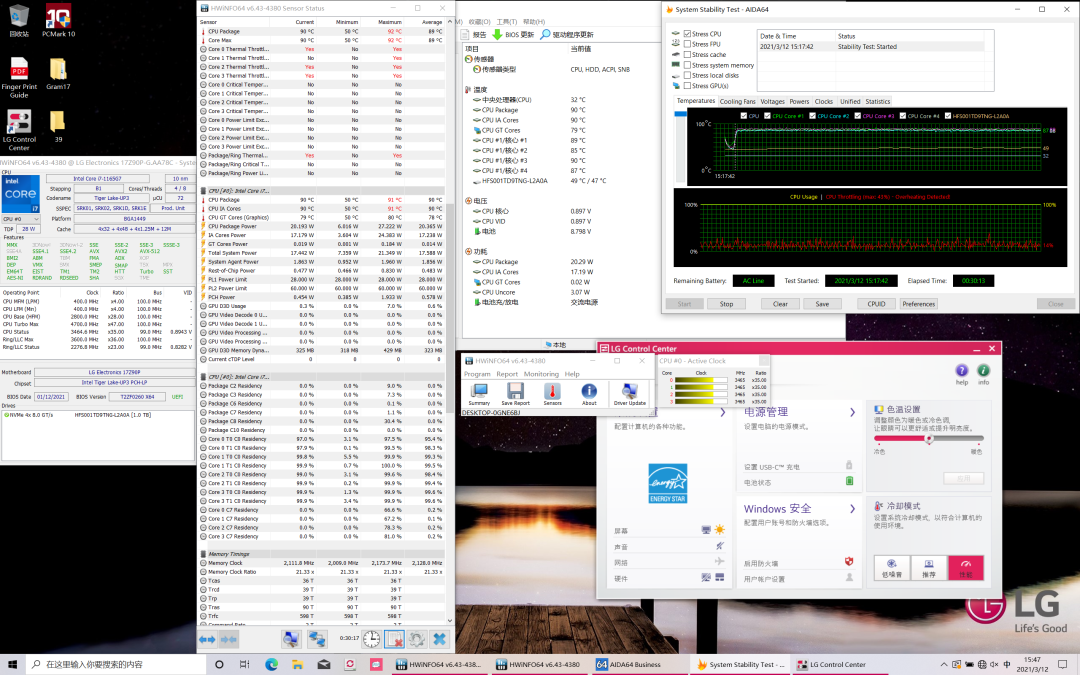Viewport: 1080px width, 675px height.
Task: Open the HWiNFO Summary icon
Action: (x=479, y=392)
